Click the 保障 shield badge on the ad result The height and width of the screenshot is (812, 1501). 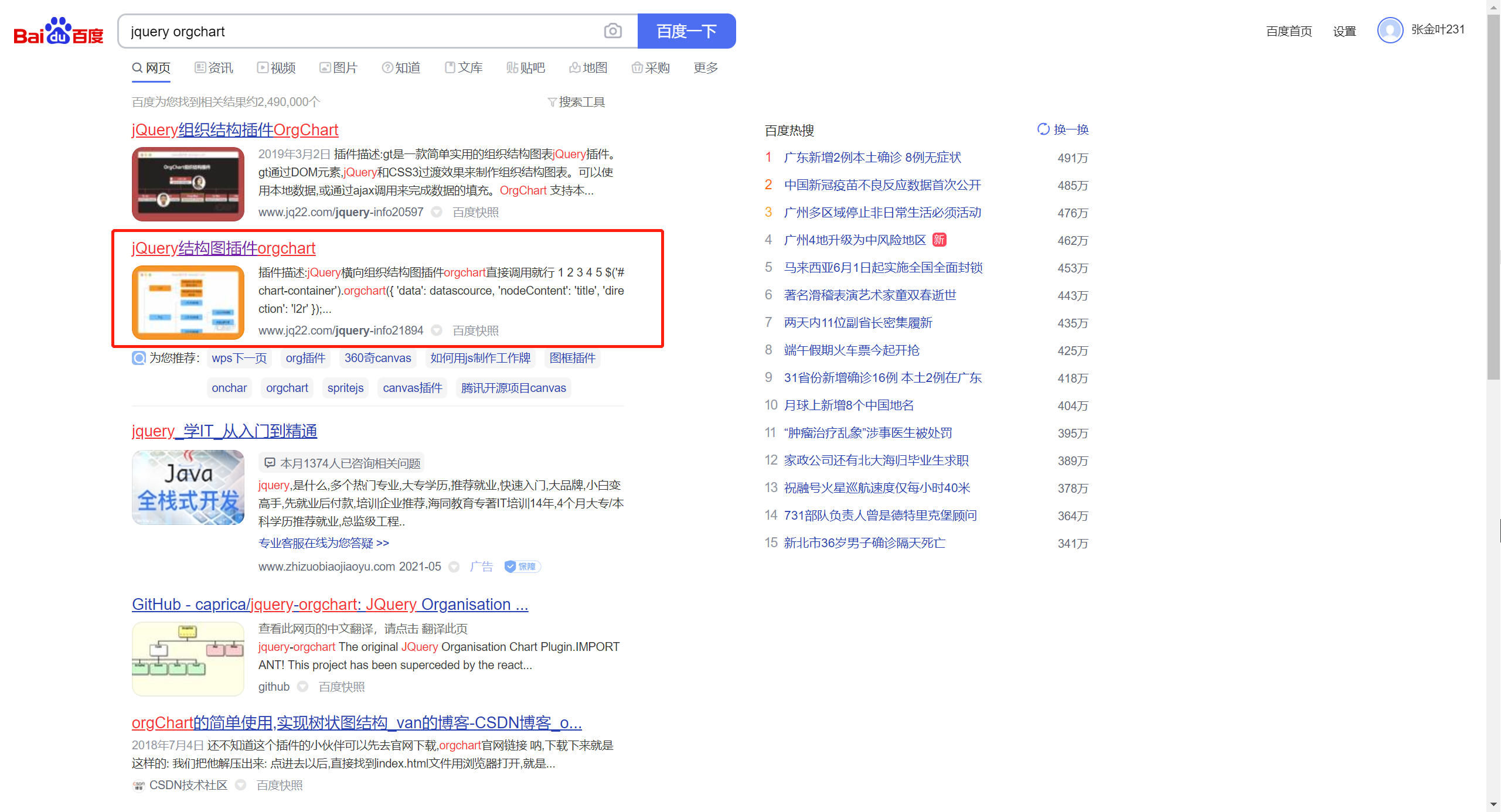[x=522, y=567]
